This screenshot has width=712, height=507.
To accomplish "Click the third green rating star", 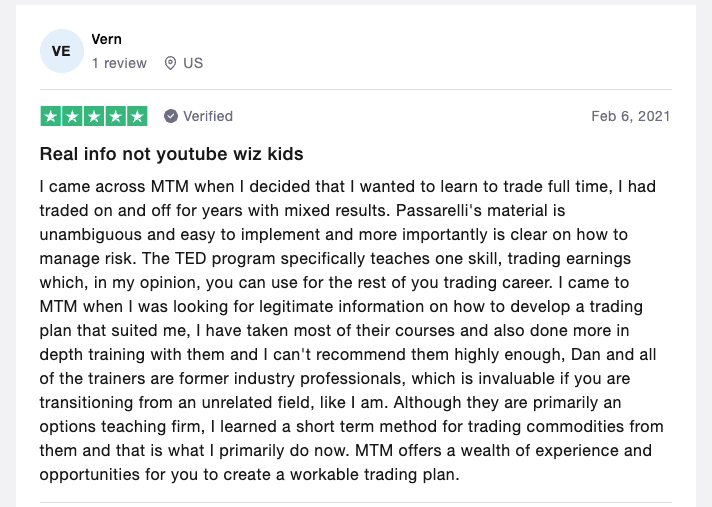I will [x=94, y=116].
